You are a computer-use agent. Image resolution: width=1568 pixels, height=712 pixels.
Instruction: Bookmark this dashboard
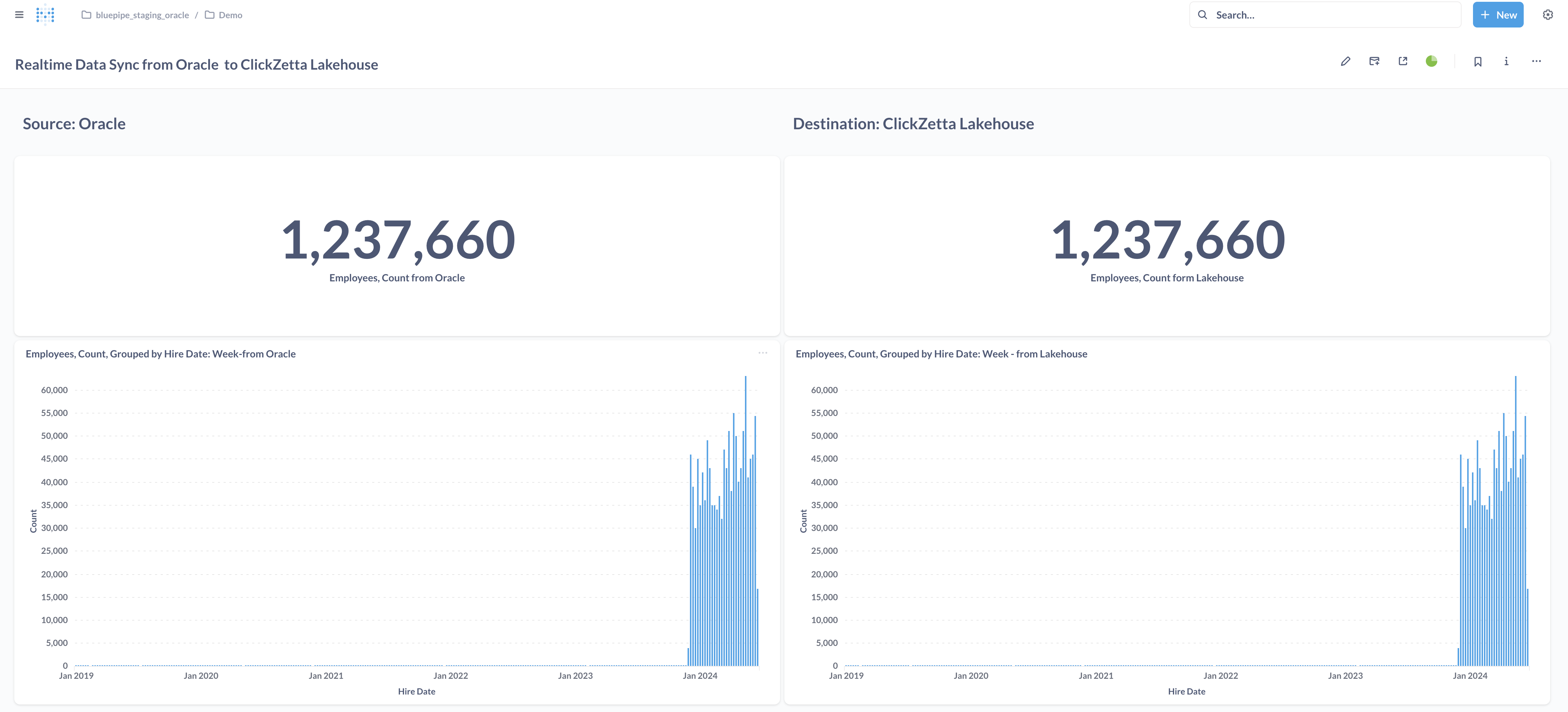[1477, 61]
